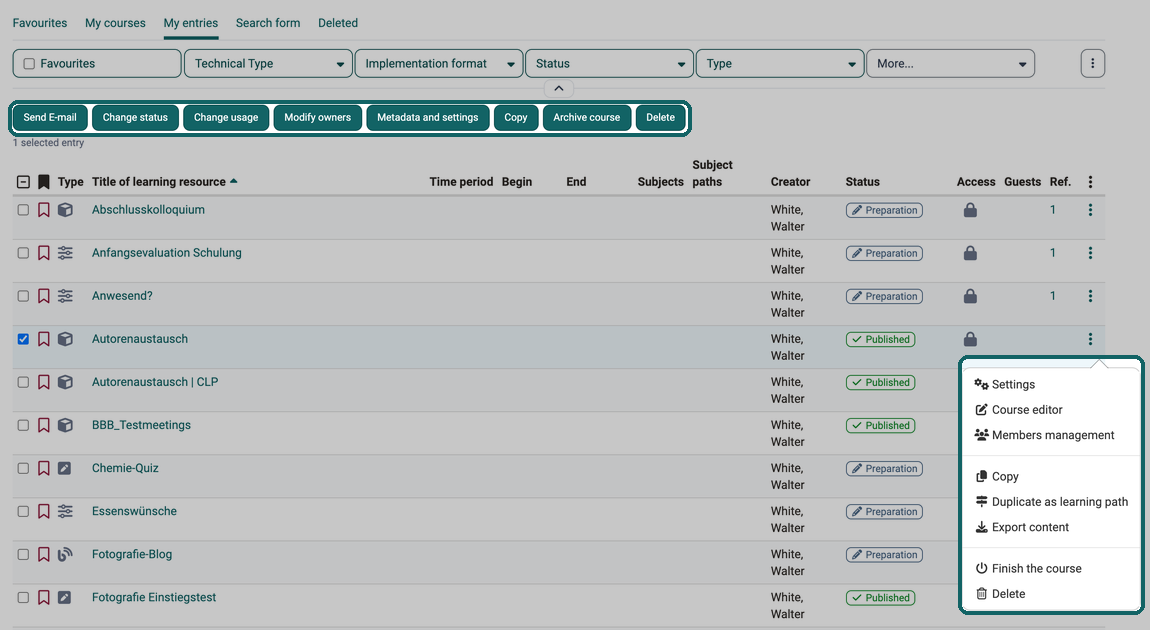
Task: Toggle bookmark for Anwesend? row
Action: [44, 296]
